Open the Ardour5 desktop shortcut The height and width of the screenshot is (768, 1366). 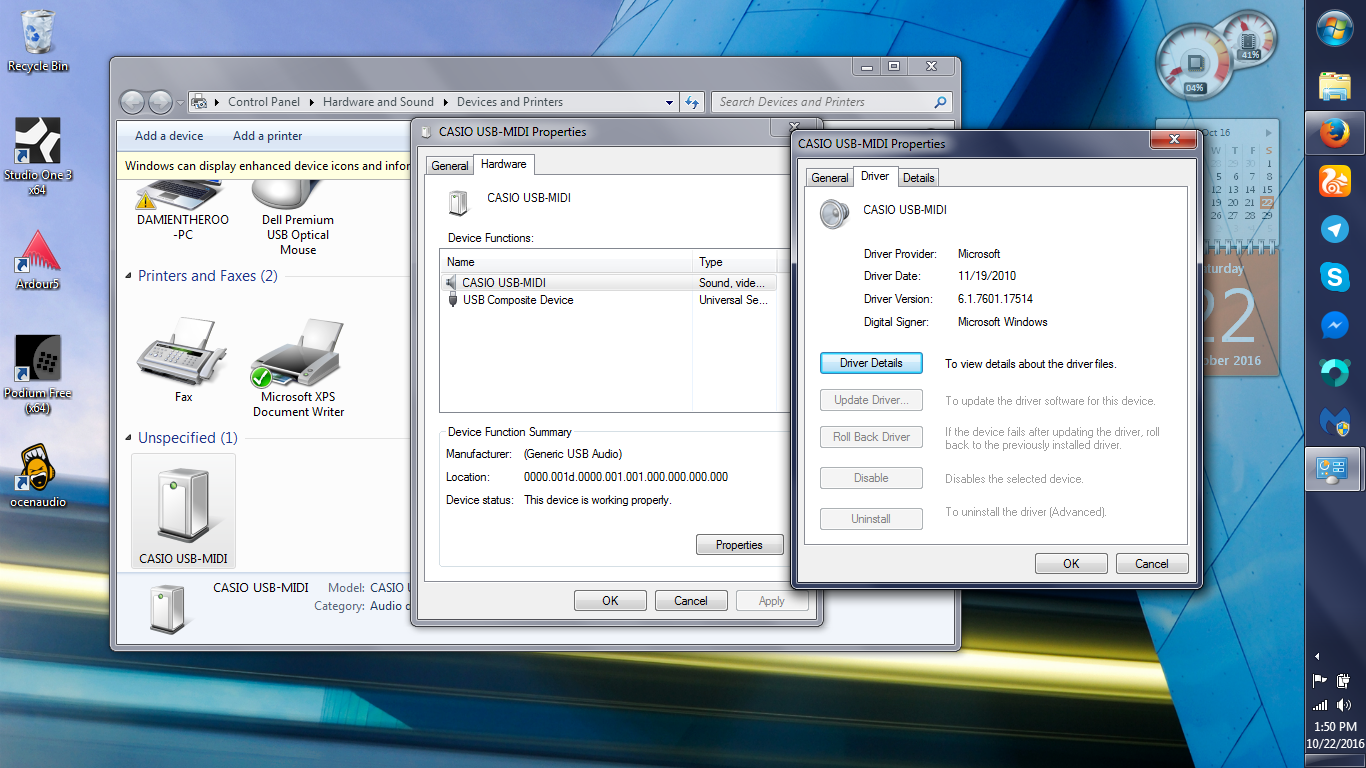(38, 260)
